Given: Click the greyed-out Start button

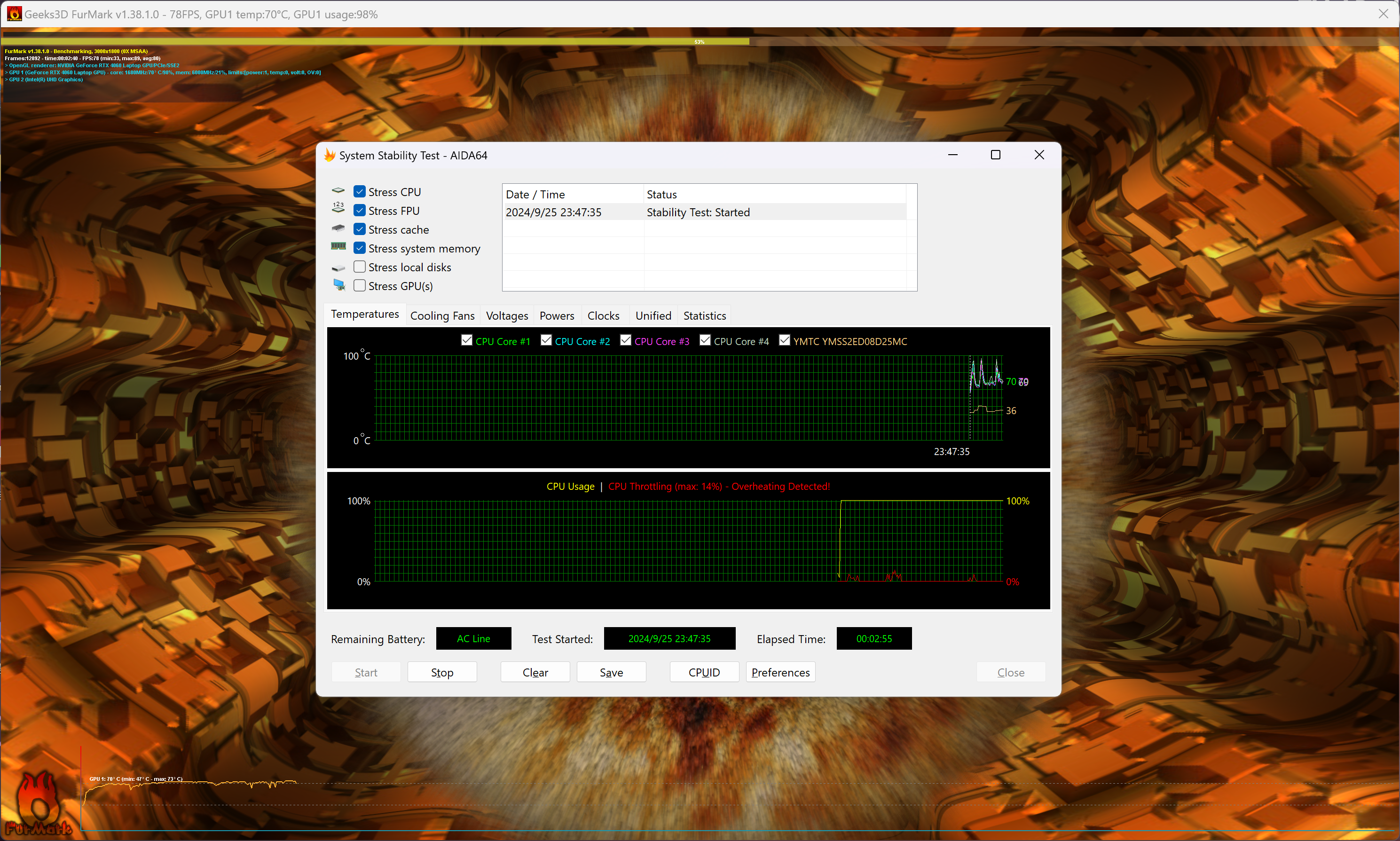Looking at the screenshot, I should pyautogui.click(x=365, y=672).
